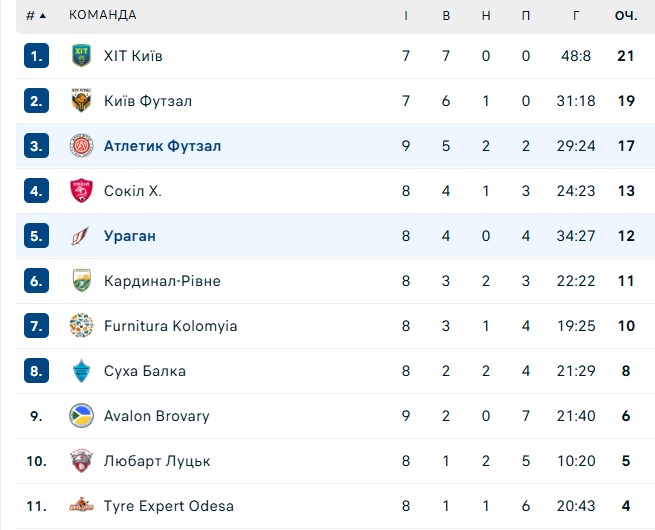Click the Суха Балка team logo
Image resolution: width=655 pixels, height=530 pixels.
point(81,371)
